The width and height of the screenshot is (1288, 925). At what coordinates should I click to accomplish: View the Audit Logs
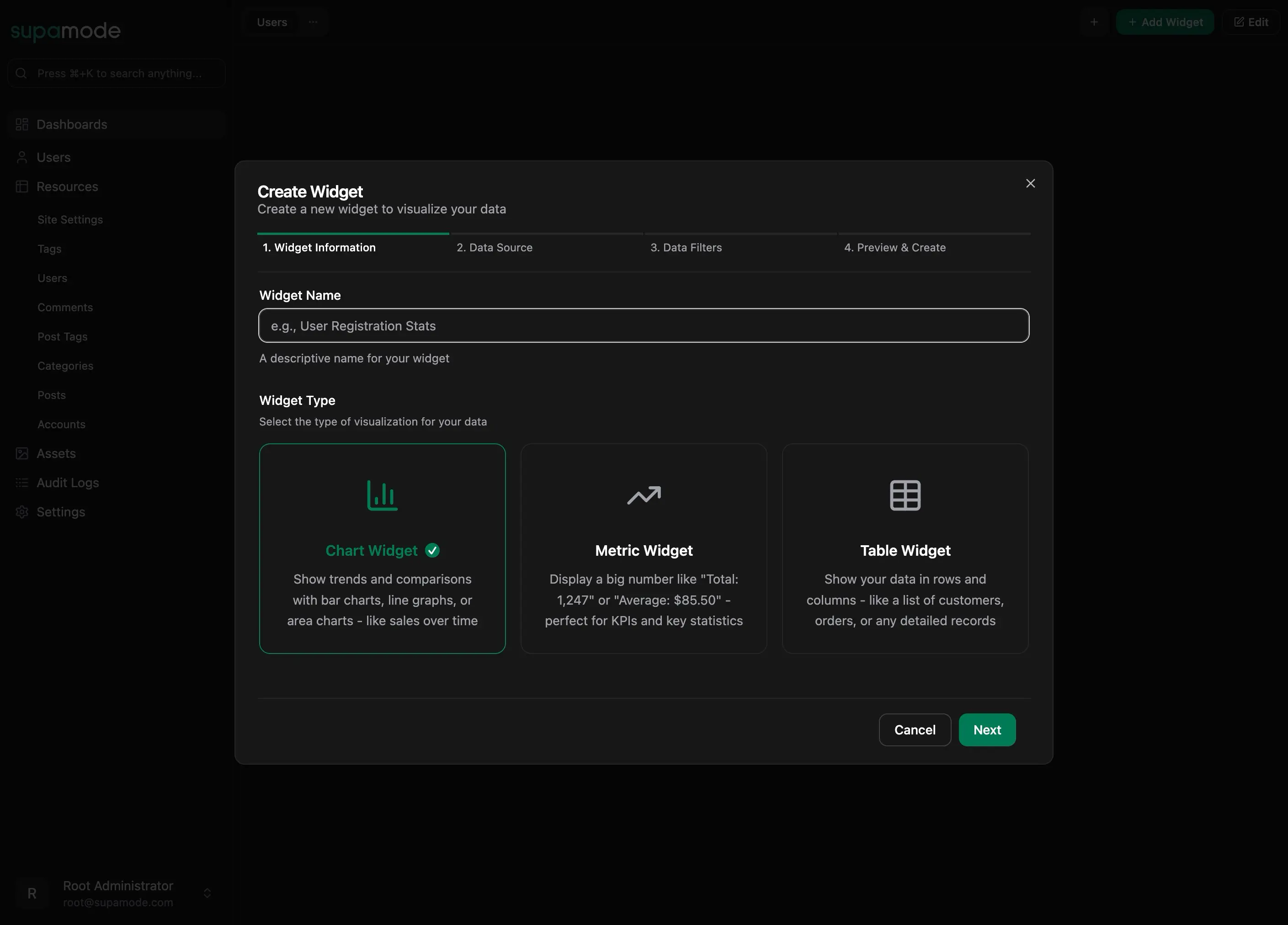pos(67,483)
